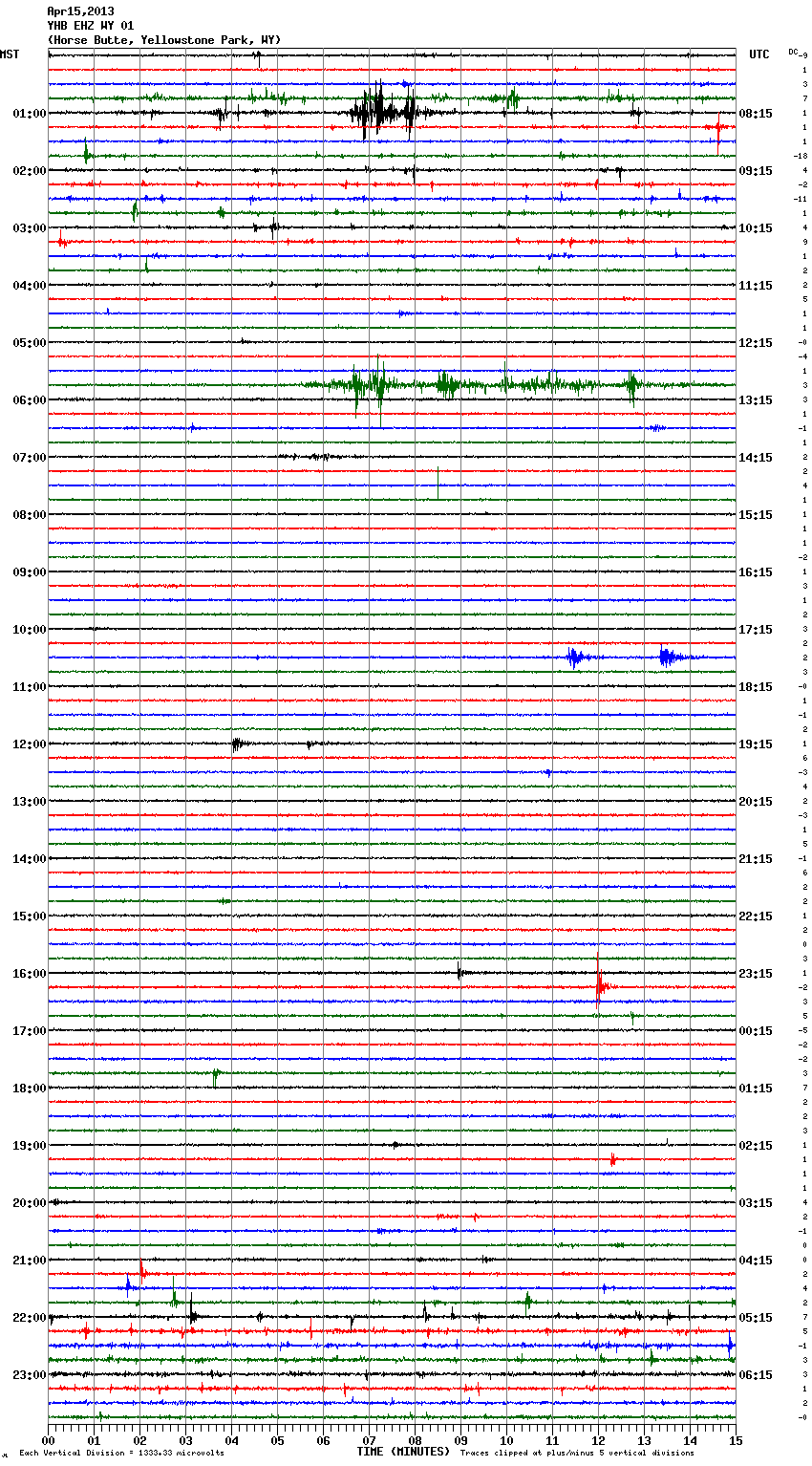Click the UTC time zone label

click(x=759, y=54)
